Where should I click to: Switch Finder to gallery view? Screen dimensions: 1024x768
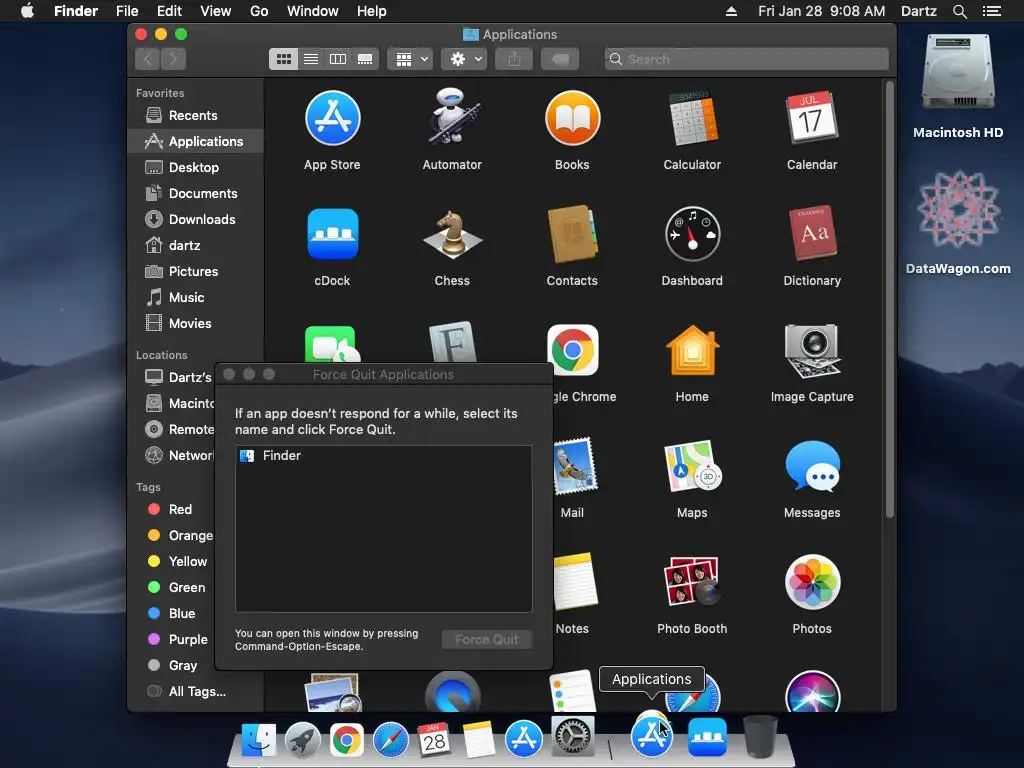365,59
